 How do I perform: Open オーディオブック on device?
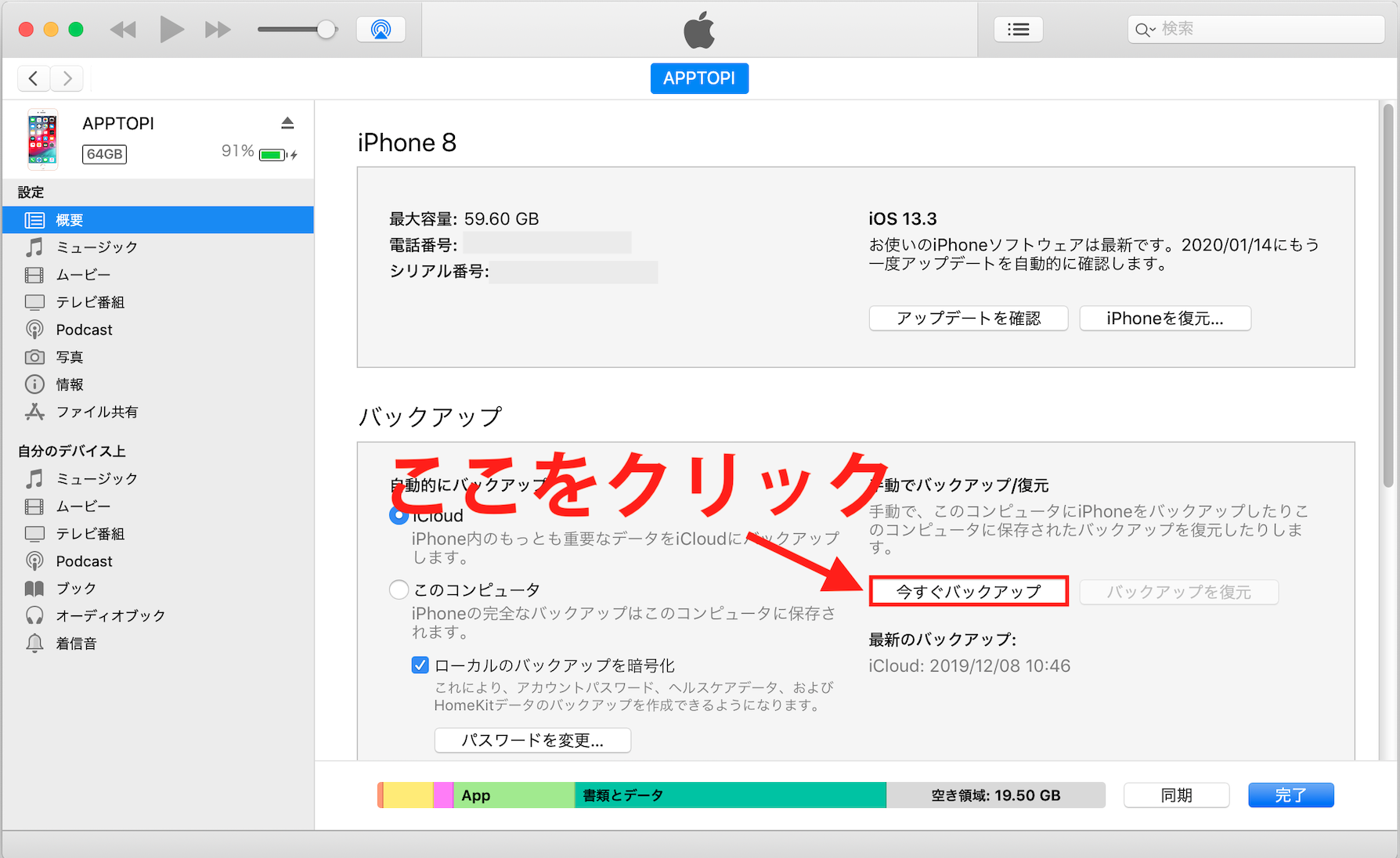tap(157, 616)
